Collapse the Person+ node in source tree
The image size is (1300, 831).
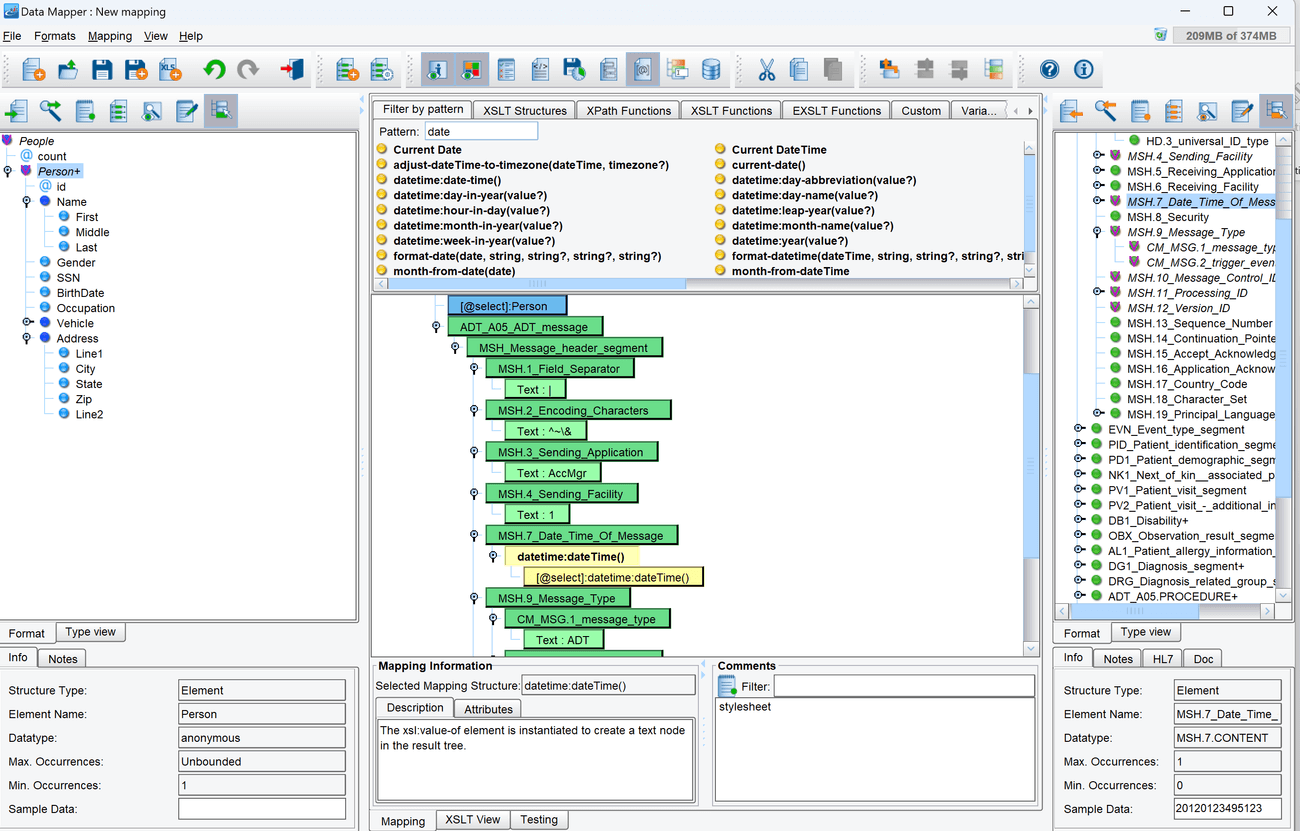[x=8, y=171]
